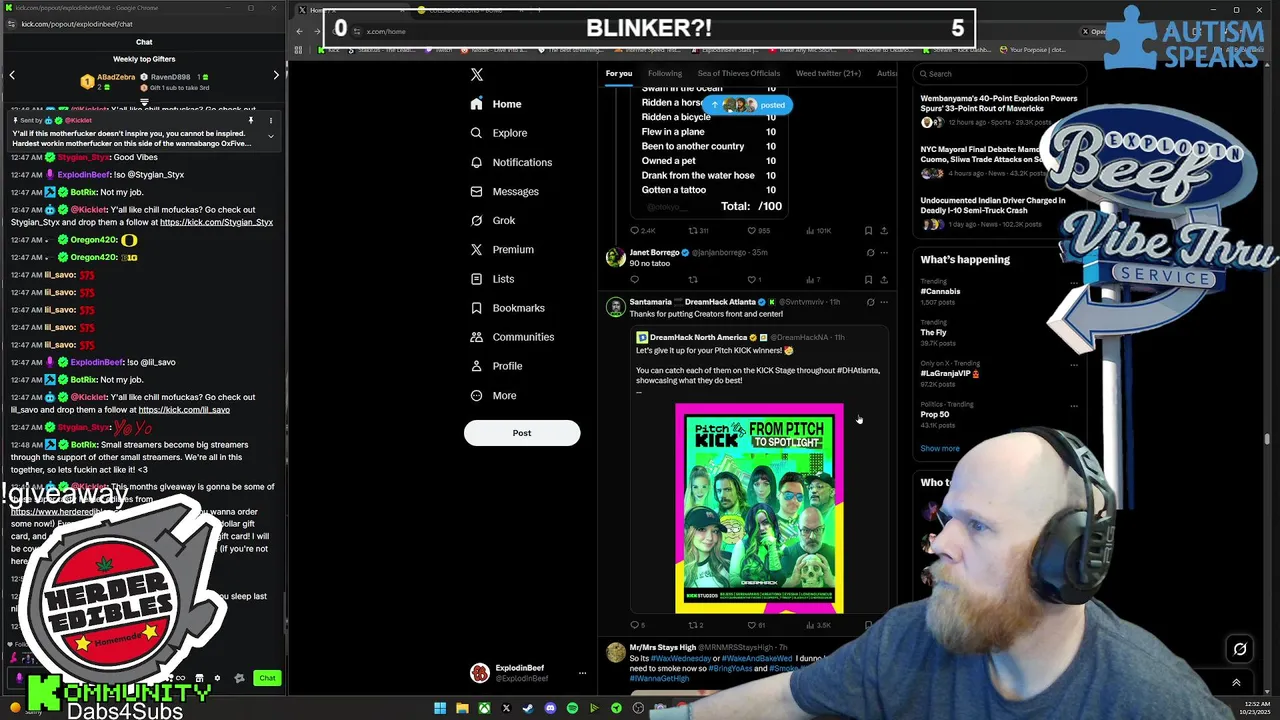Go to Home in X sidebar
Image resolution: width=1280 pixels, height=720 pixels.
click(x=496, y=104)
